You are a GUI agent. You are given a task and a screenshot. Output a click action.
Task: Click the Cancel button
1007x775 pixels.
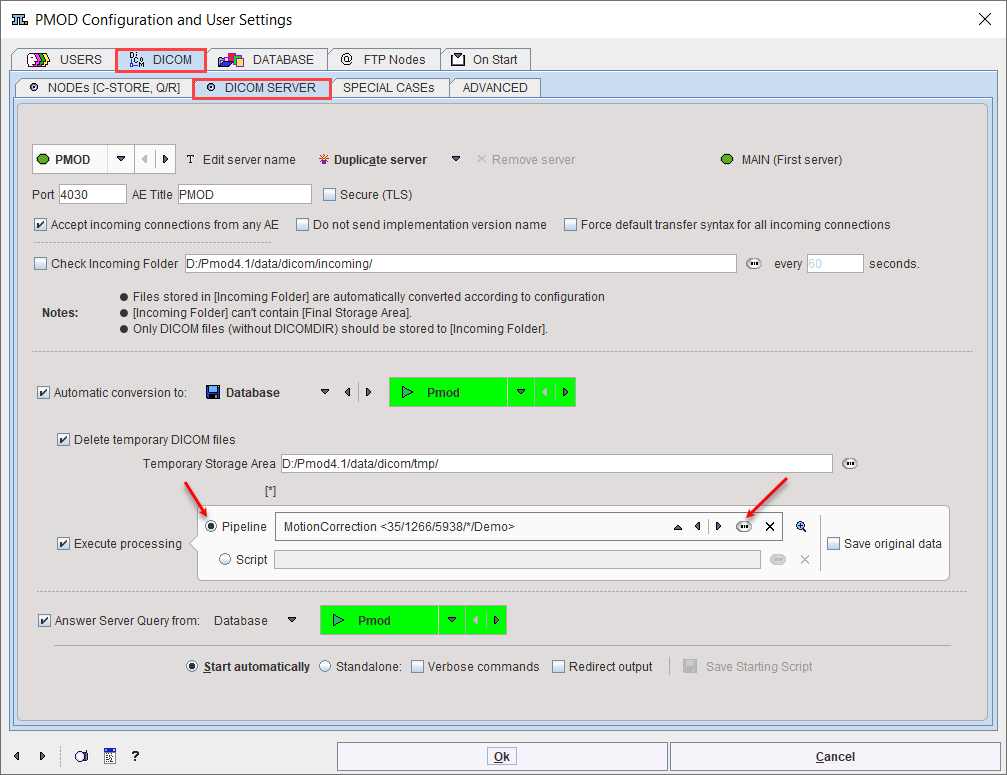pyautogui.click(x=835, y=756)
